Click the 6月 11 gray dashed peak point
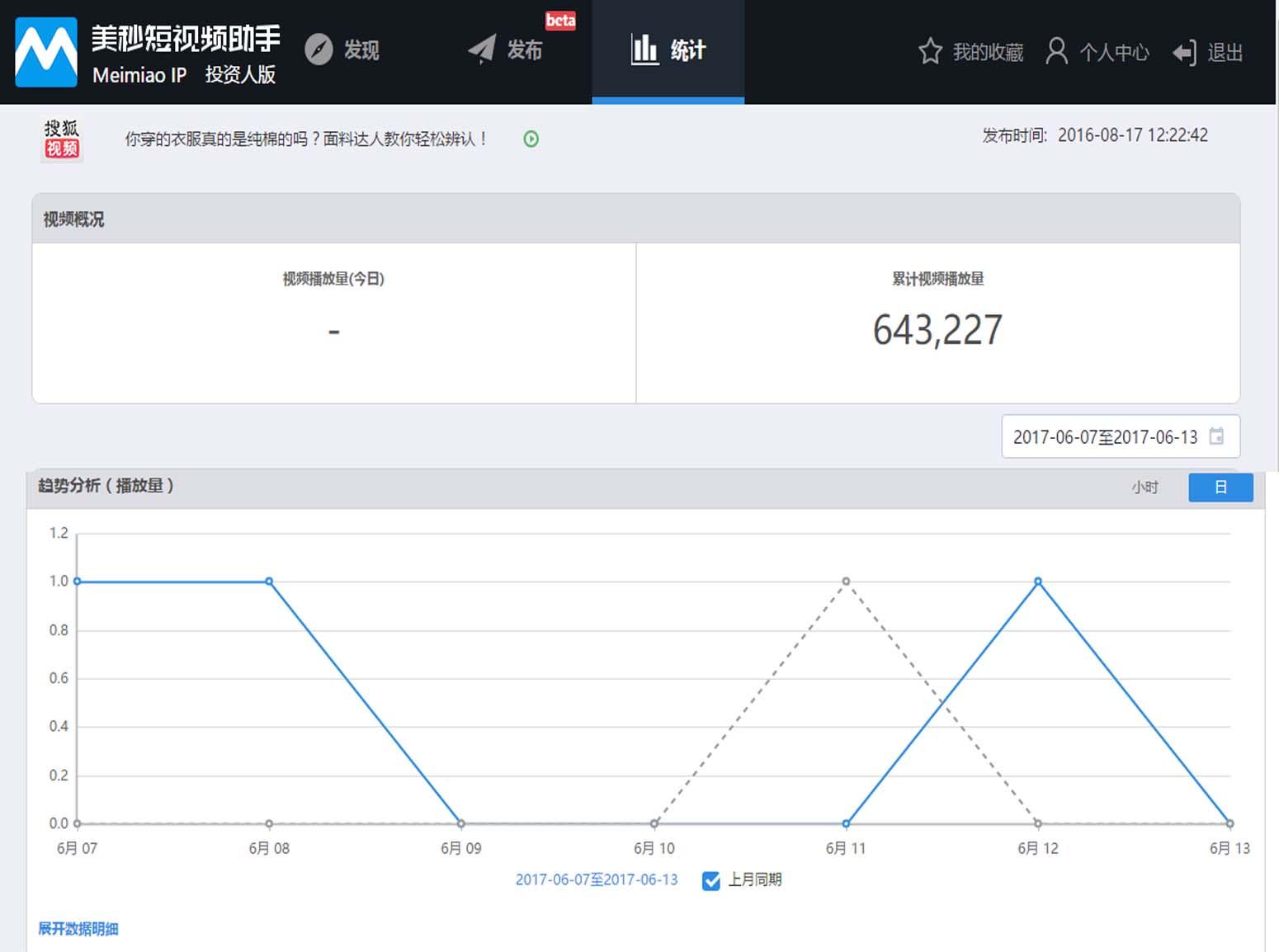1279x952 pixels. pos(846,582)
